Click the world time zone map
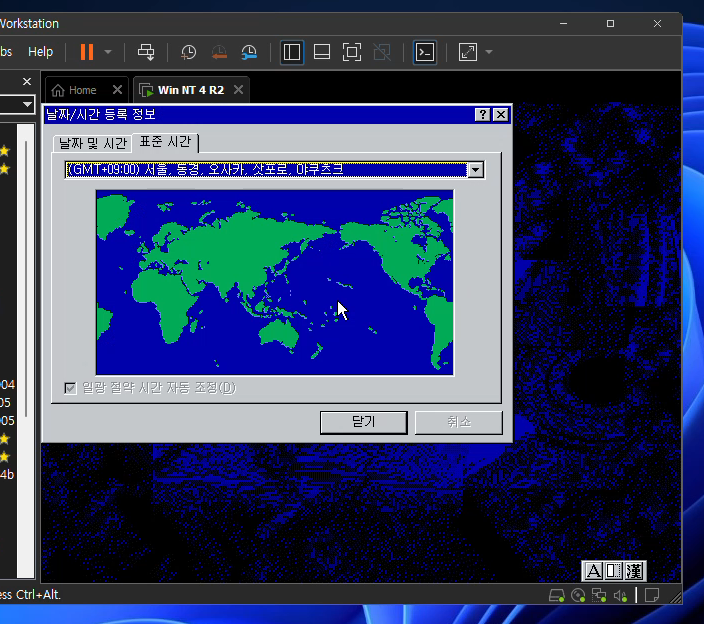Screen dimensions: 704x624 click(x=274, y=282)
